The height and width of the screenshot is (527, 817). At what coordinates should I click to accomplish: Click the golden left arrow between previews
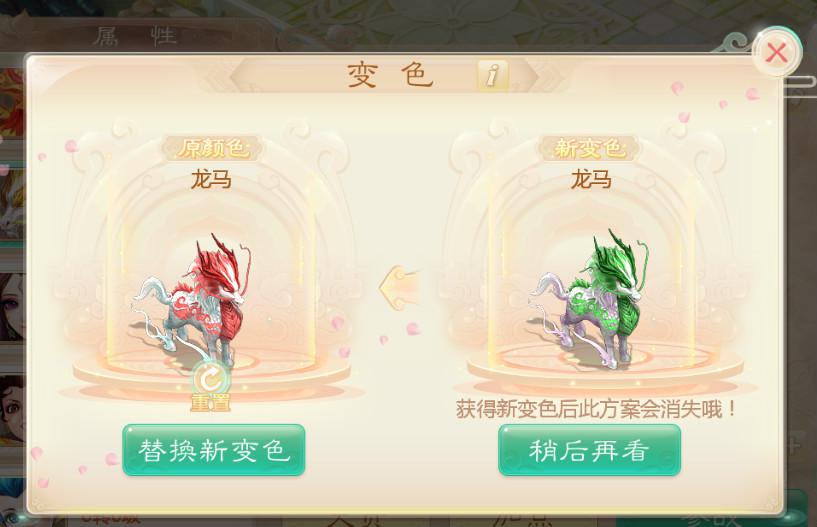click(399, 288)
